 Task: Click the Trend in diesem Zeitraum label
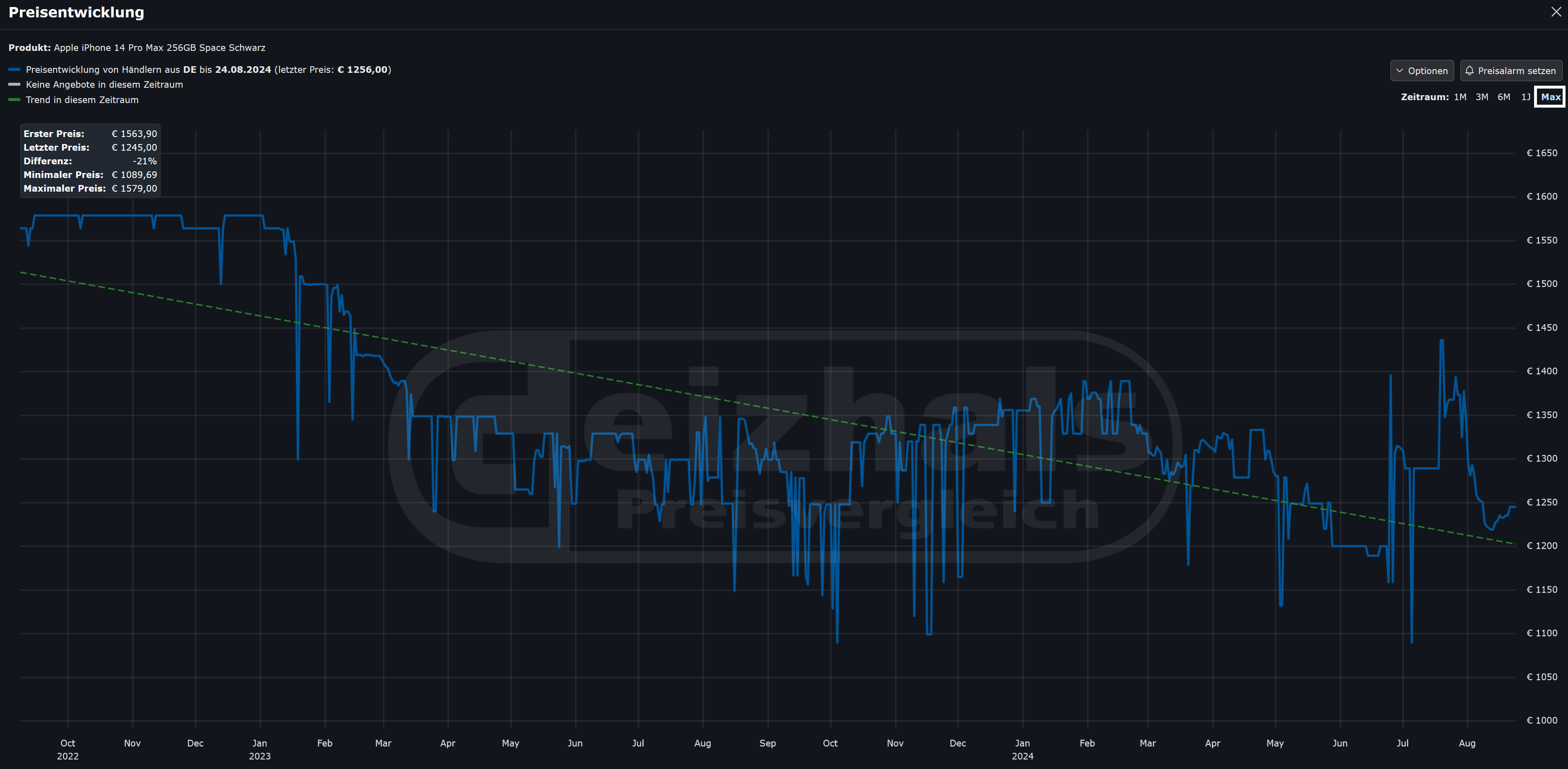click(x=82, y=100)
